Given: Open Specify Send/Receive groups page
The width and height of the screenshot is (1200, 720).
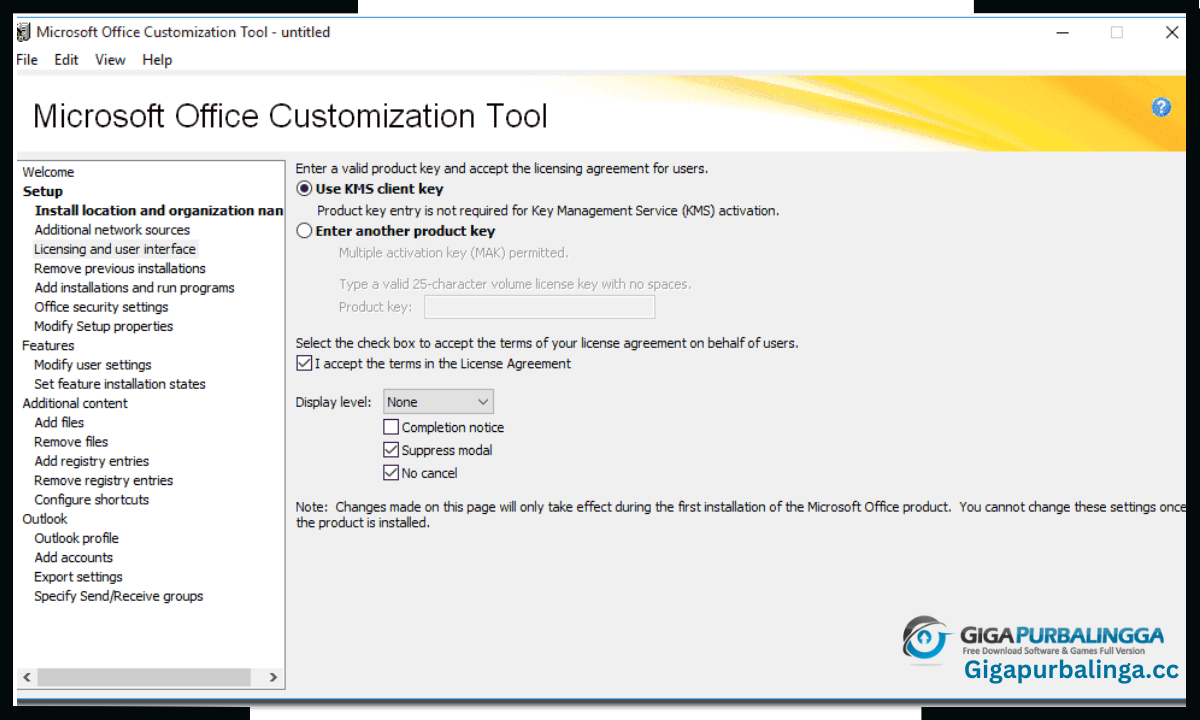Looking at the screenshot, I should tap(118, 596).
